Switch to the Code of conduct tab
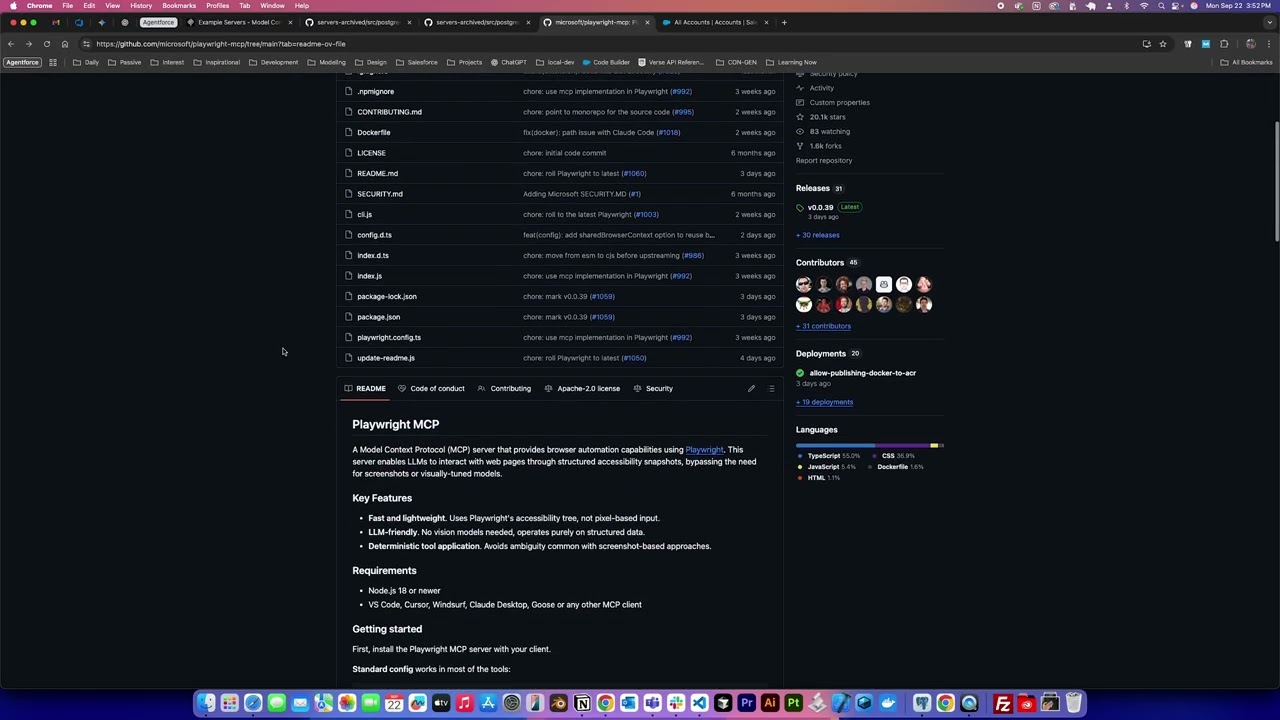 [x=431, y=388]
